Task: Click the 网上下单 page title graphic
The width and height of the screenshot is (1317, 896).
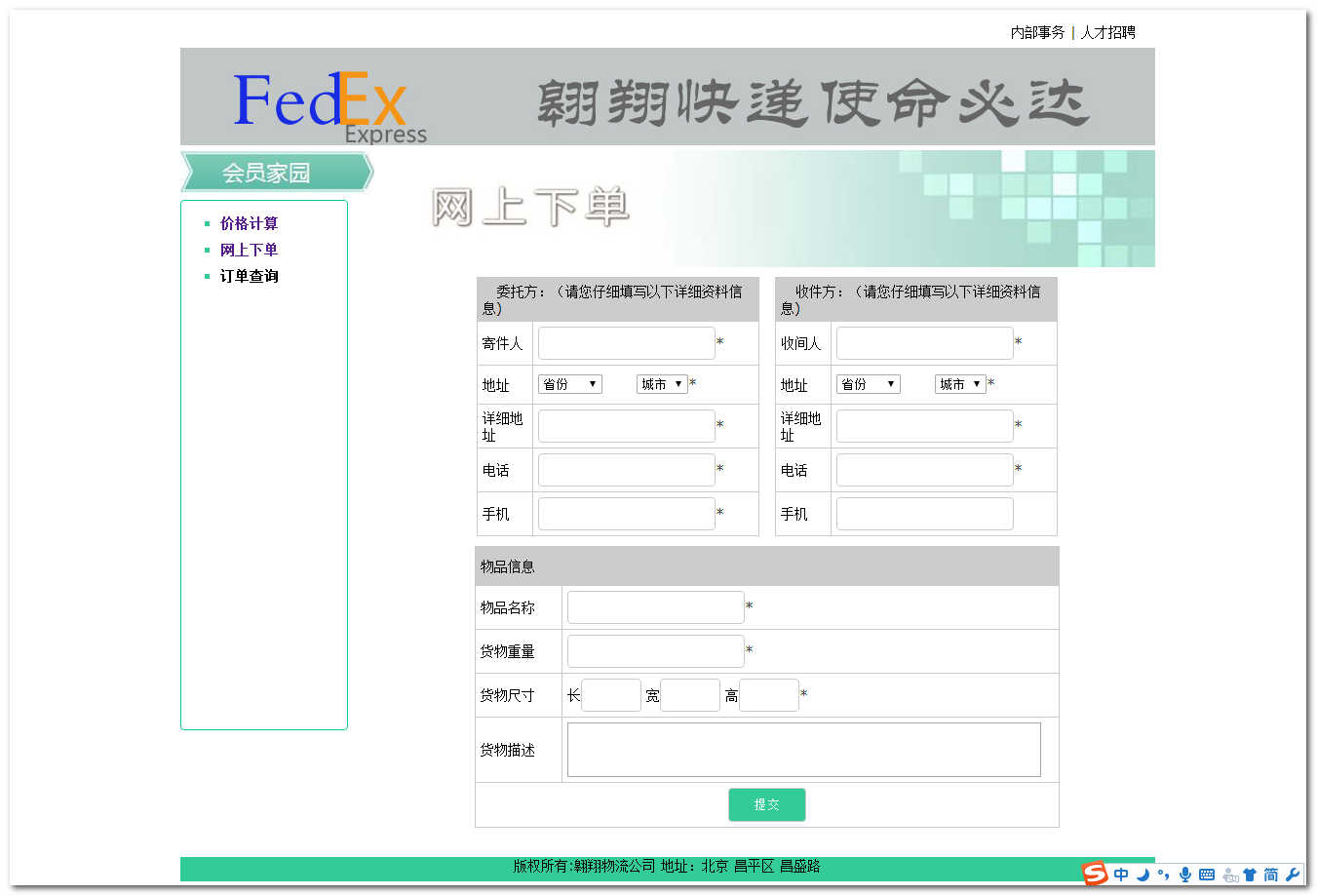Action: 530,208
